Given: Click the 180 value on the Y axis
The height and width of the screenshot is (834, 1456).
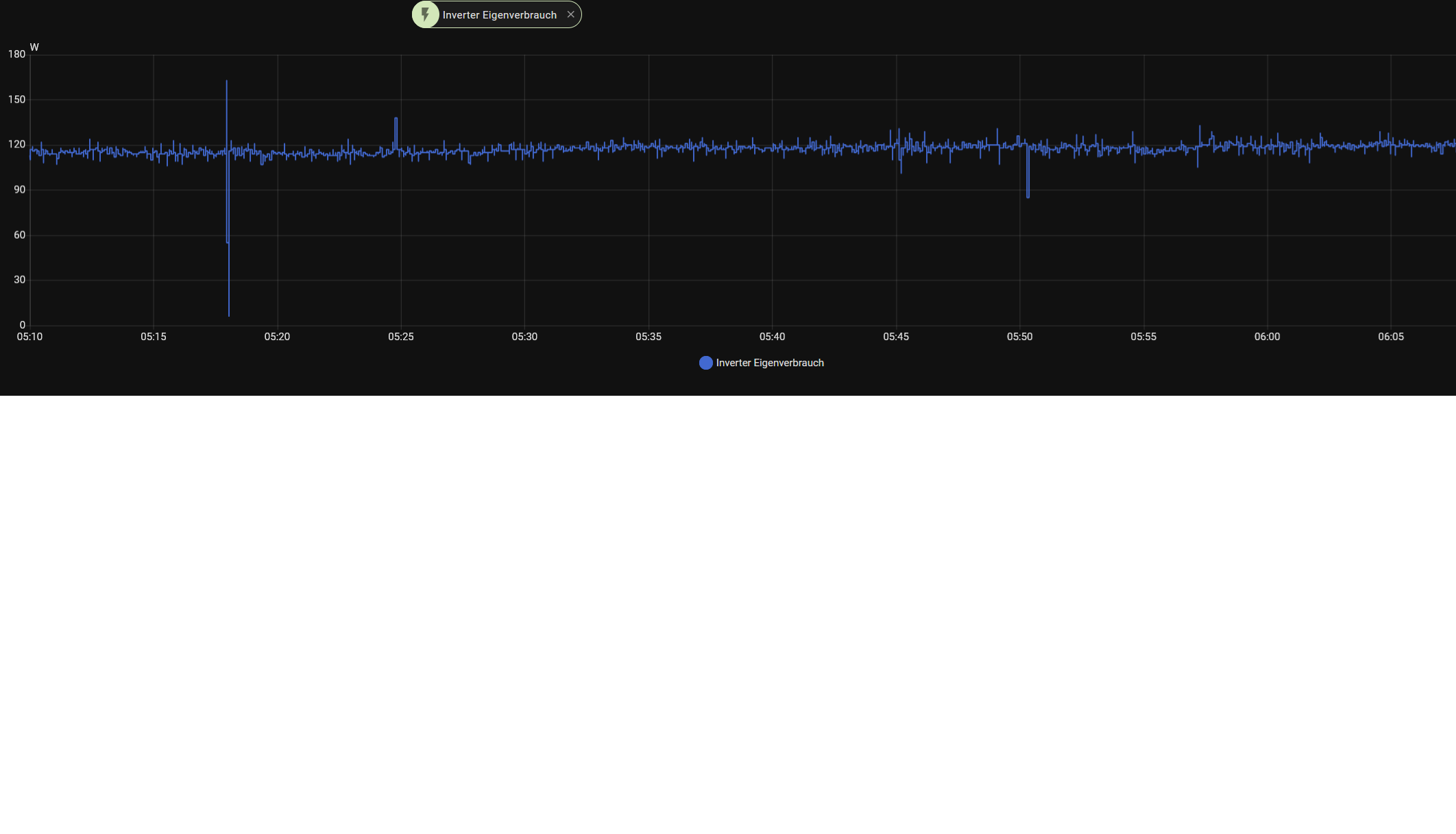Looking at the screenshot, I should [16, 54].
